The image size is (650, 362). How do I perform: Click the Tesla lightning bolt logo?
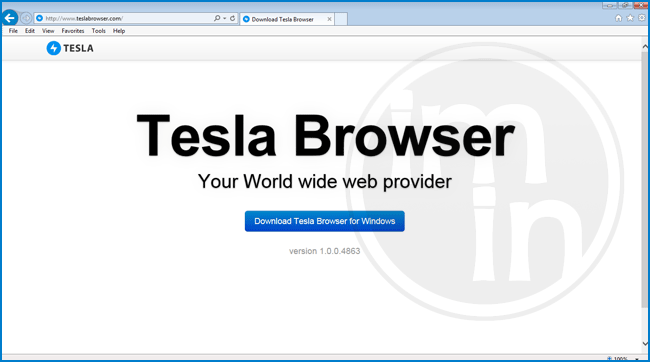point(53,48)
